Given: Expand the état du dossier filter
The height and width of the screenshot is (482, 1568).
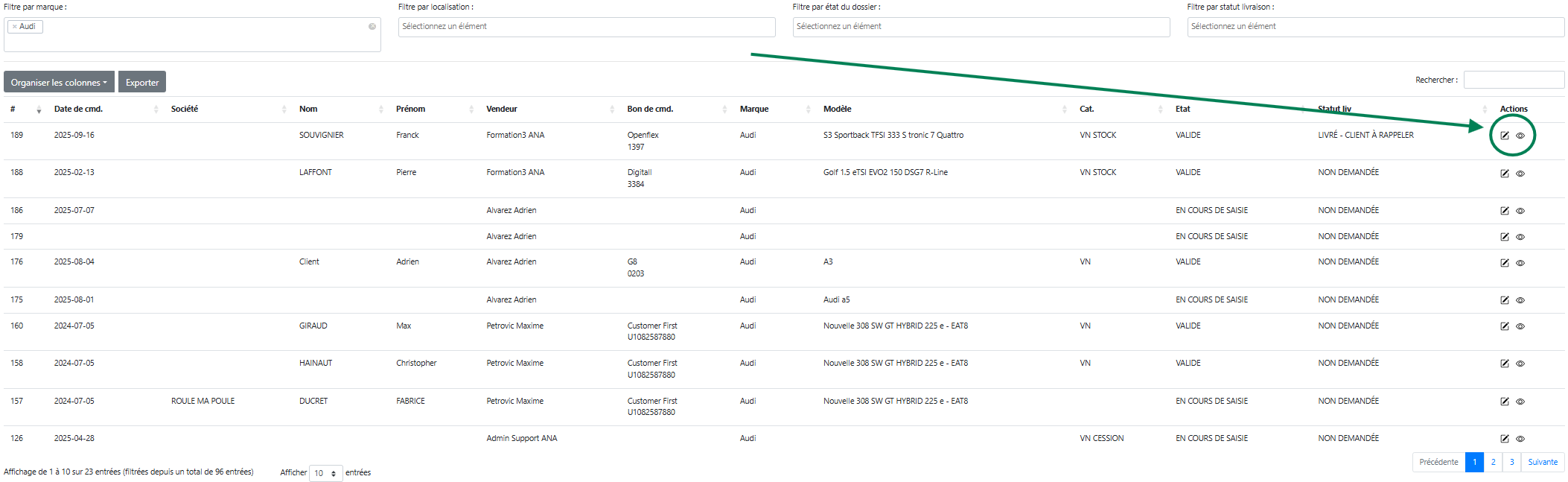Looking at the screenshot, I should (981, 27).
